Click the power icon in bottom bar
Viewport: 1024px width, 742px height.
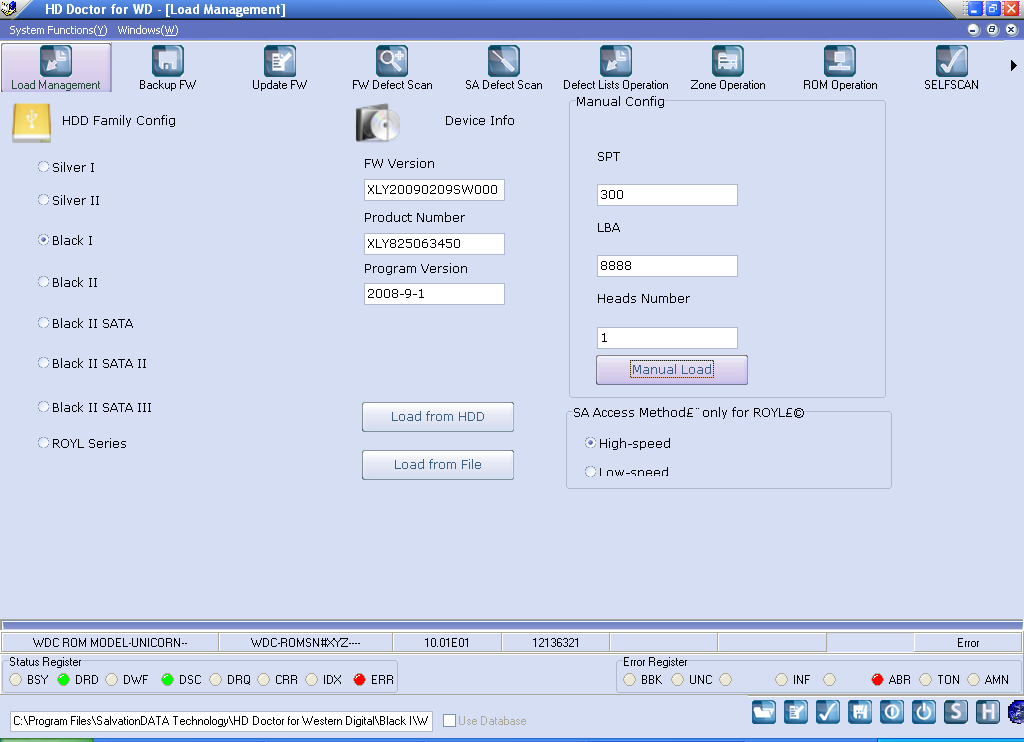923,711
